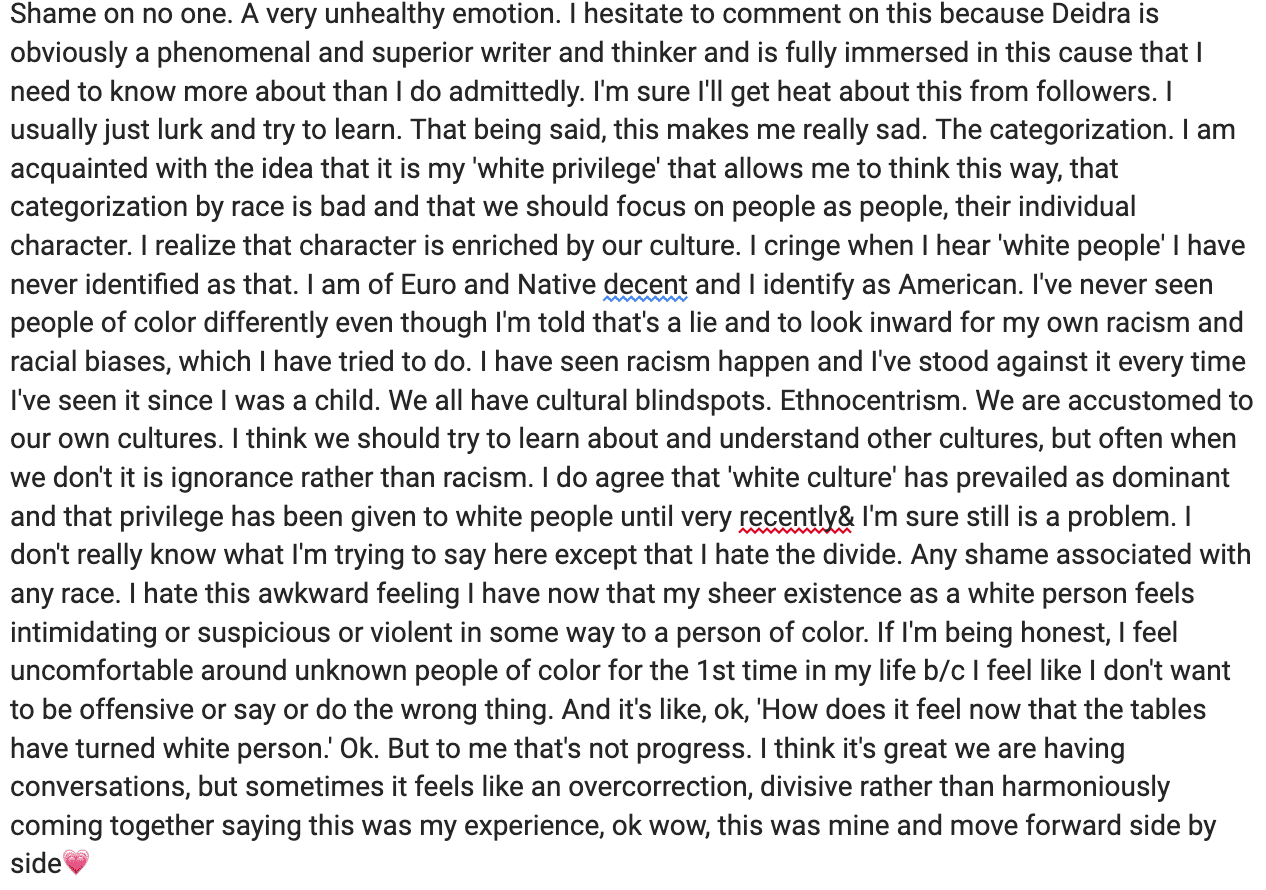Place cursor on the word 'American'
The image size is (1266, 890).
[958, 285]
